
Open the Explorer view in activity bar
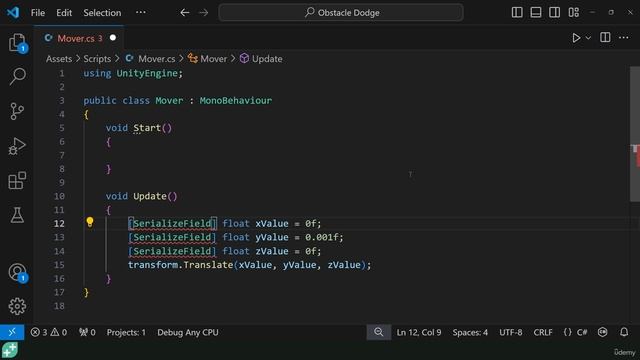pyautogui.click(x=18, y=43)
